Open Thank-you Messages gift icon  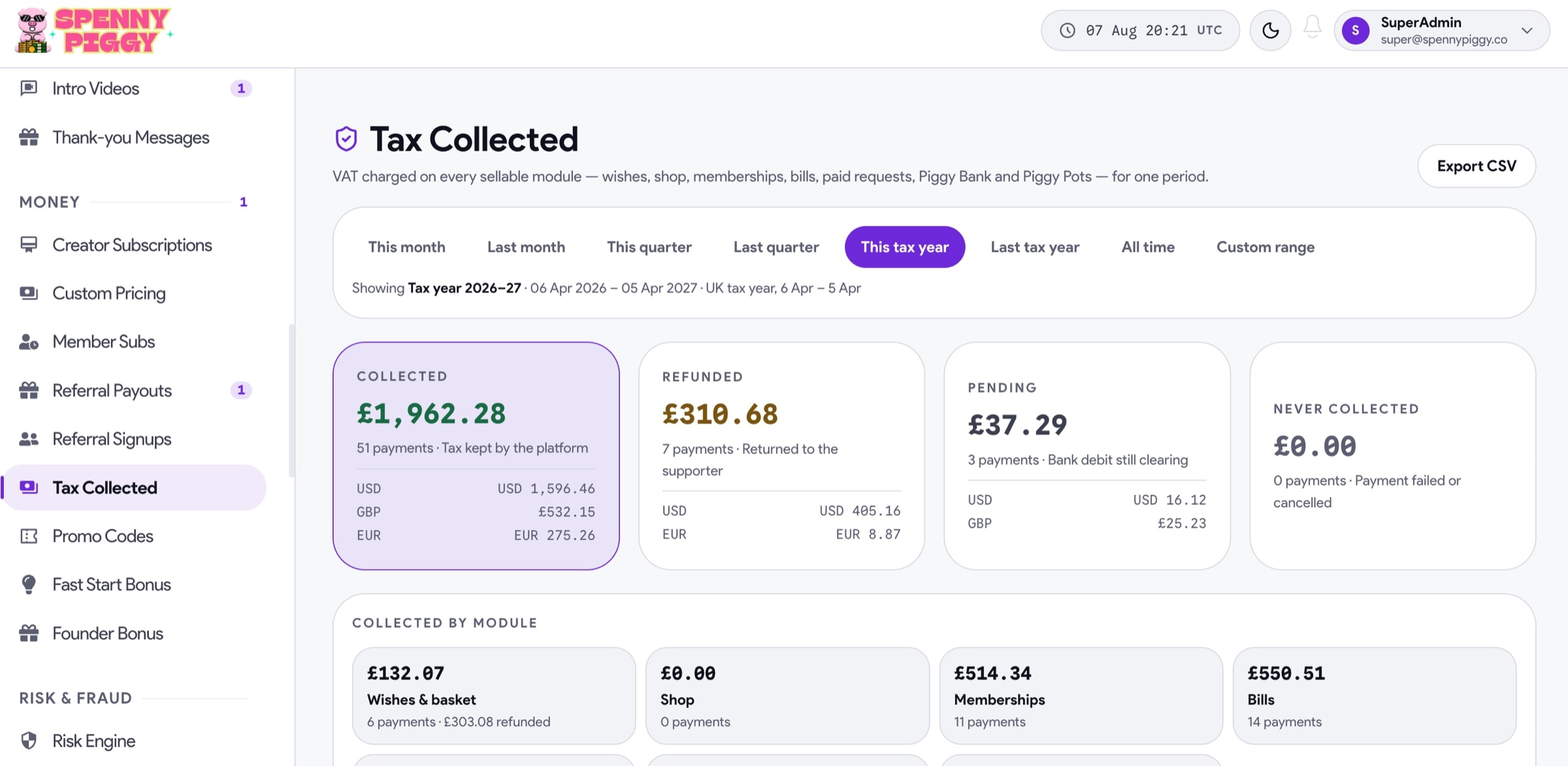[x=29, y=137]
